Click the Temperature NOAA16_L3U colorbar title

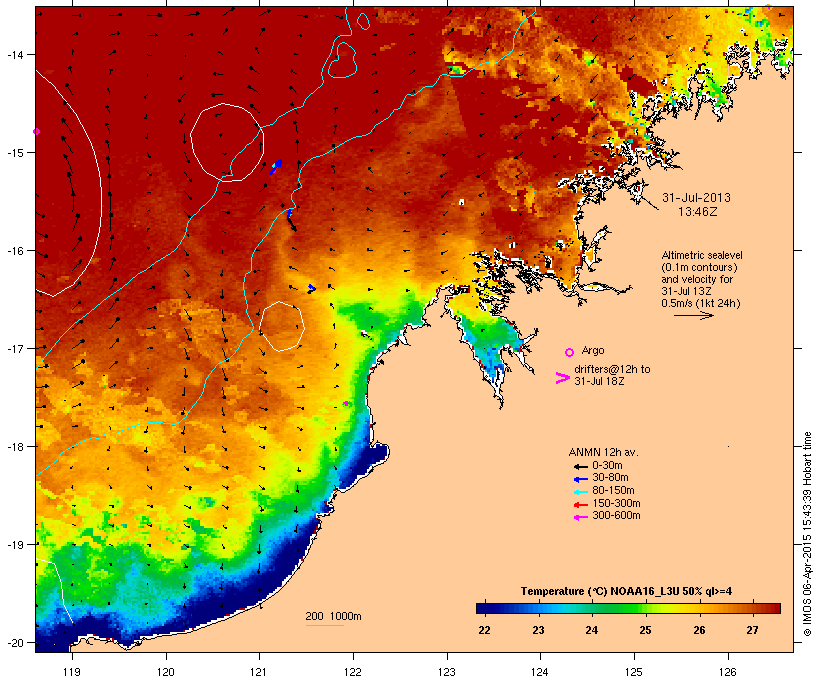626,591
